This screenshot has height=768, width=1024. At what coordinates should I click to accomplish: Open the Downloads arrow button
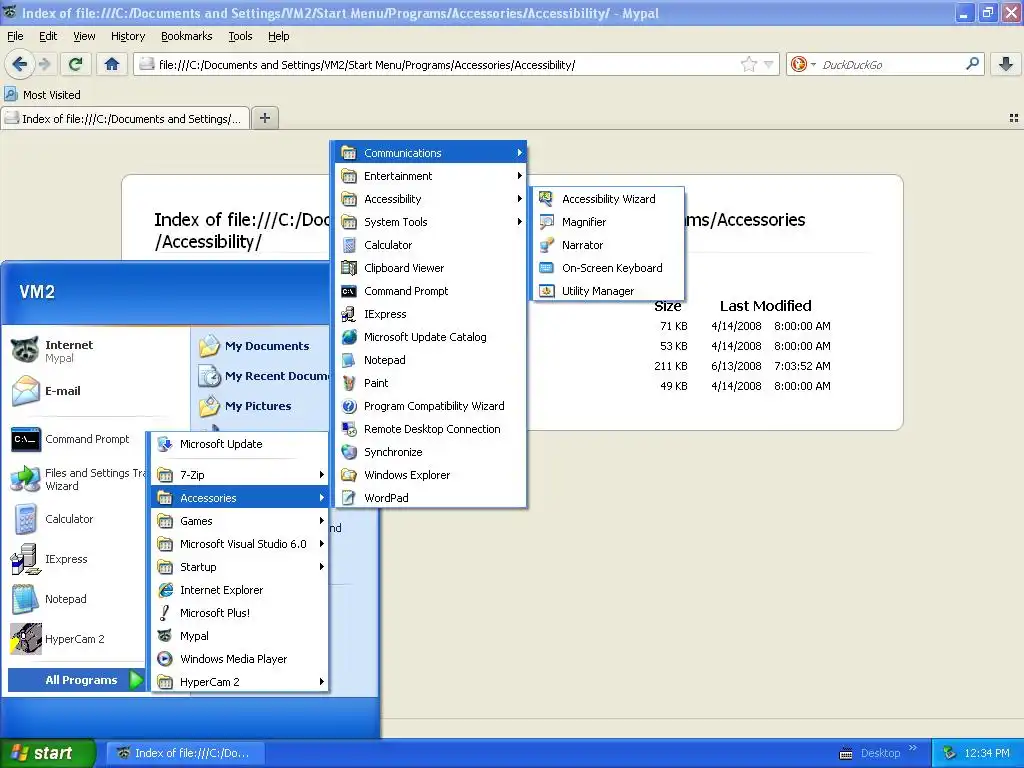[x=1006, y=64]
